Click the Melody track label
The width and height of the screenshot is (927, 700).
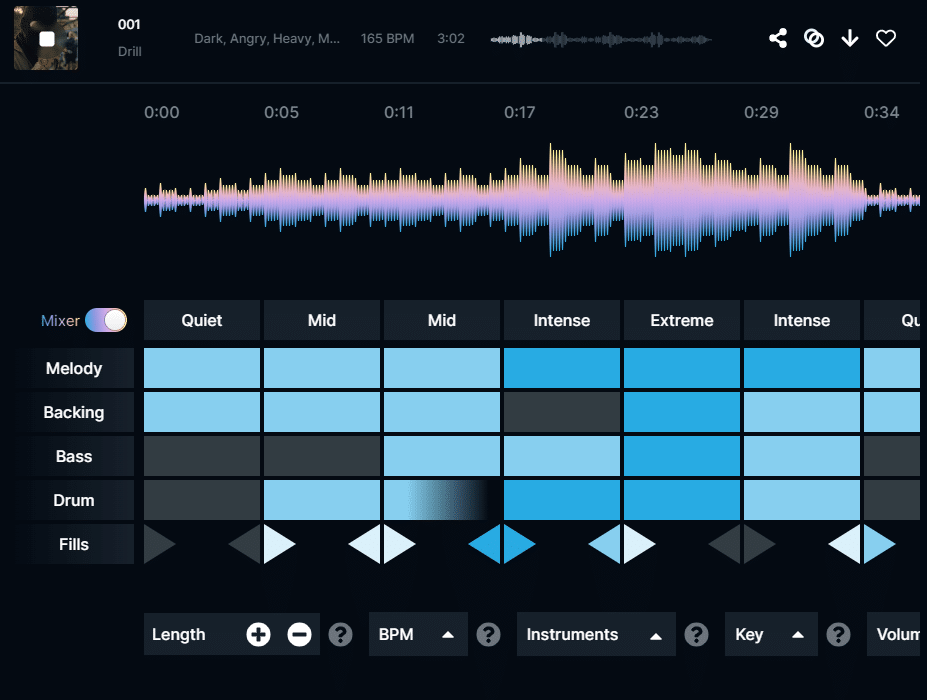click(x=74, y=368)
